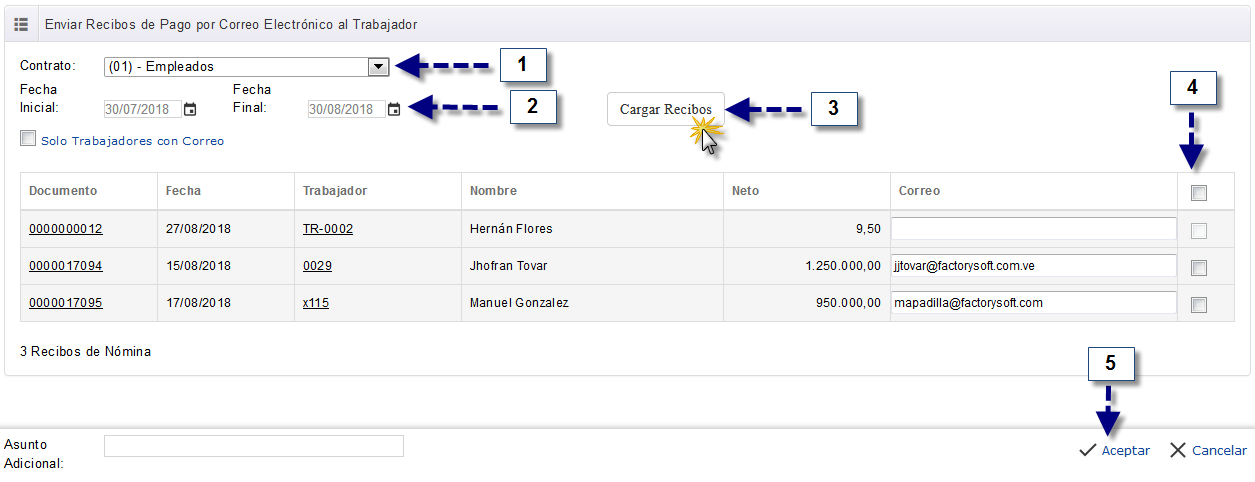Click the Cancelar link

tap(1219, 451)
